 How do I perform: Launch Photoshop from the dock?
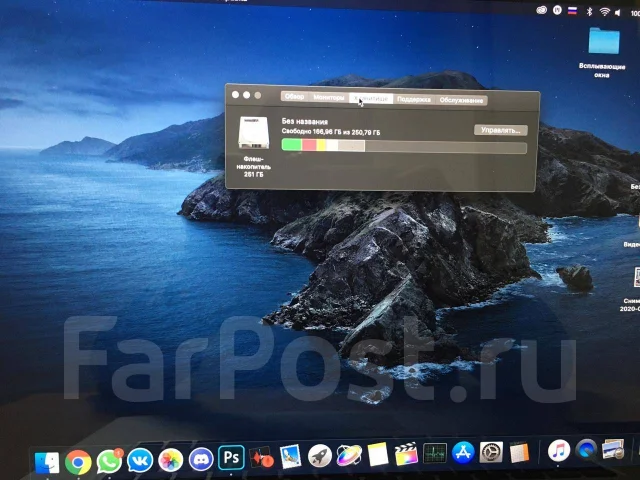coord(231,458)
